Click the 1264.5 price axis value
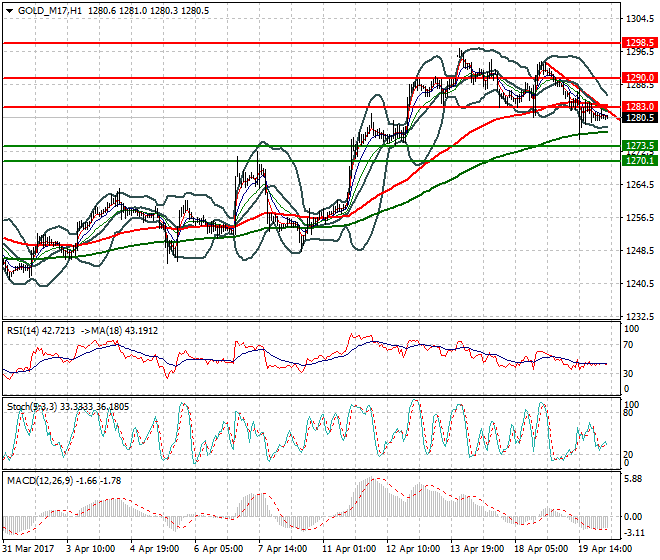This screenshot has height=560, width=660. point(640,185)
